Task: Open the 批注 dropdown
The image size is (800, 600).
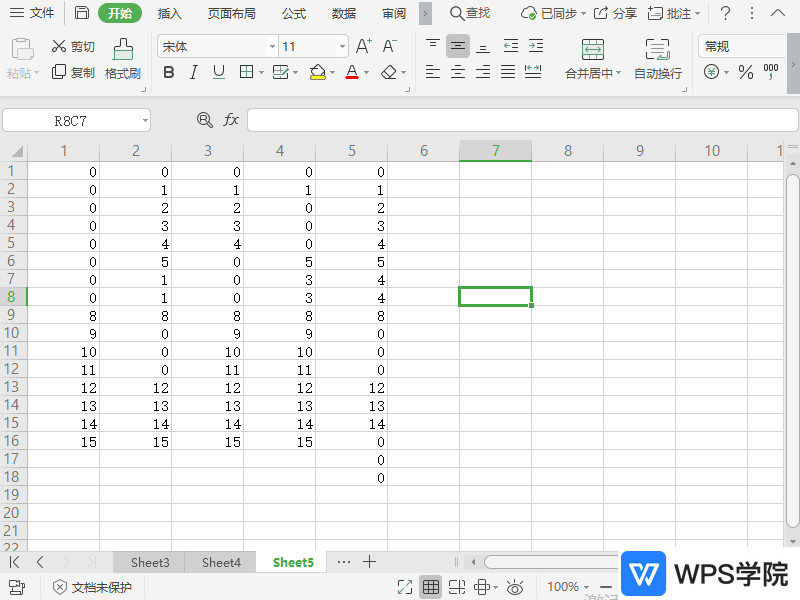Action: [x=673, y=13]
